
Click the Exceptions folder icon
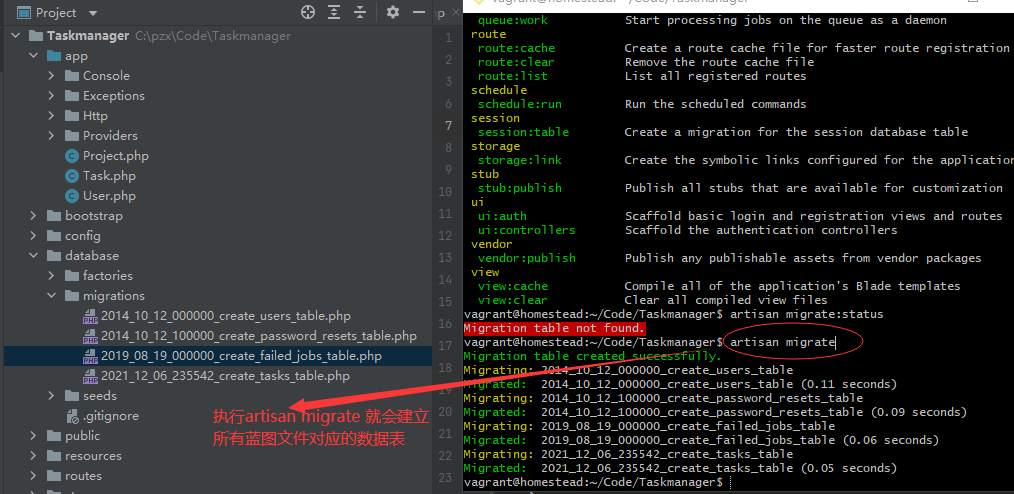(72, 96)
